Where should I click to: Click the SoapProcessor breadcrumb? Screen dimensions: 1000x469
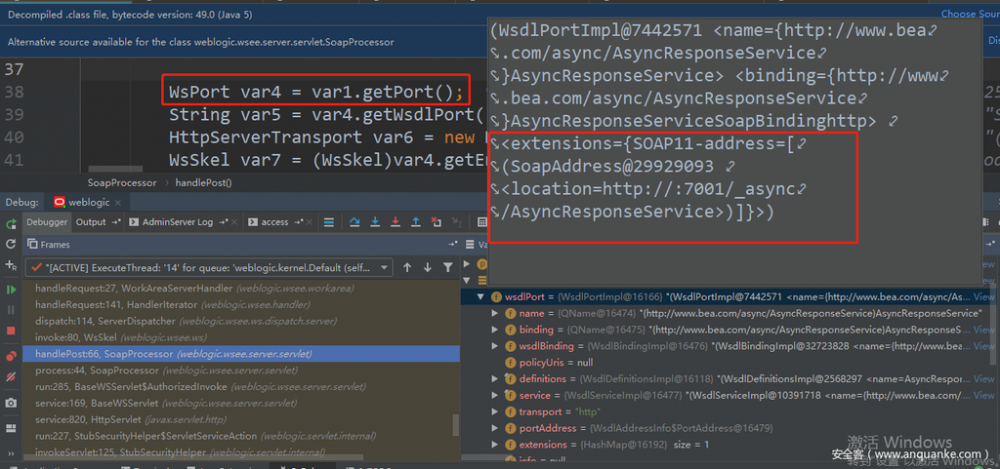[122, 183]
